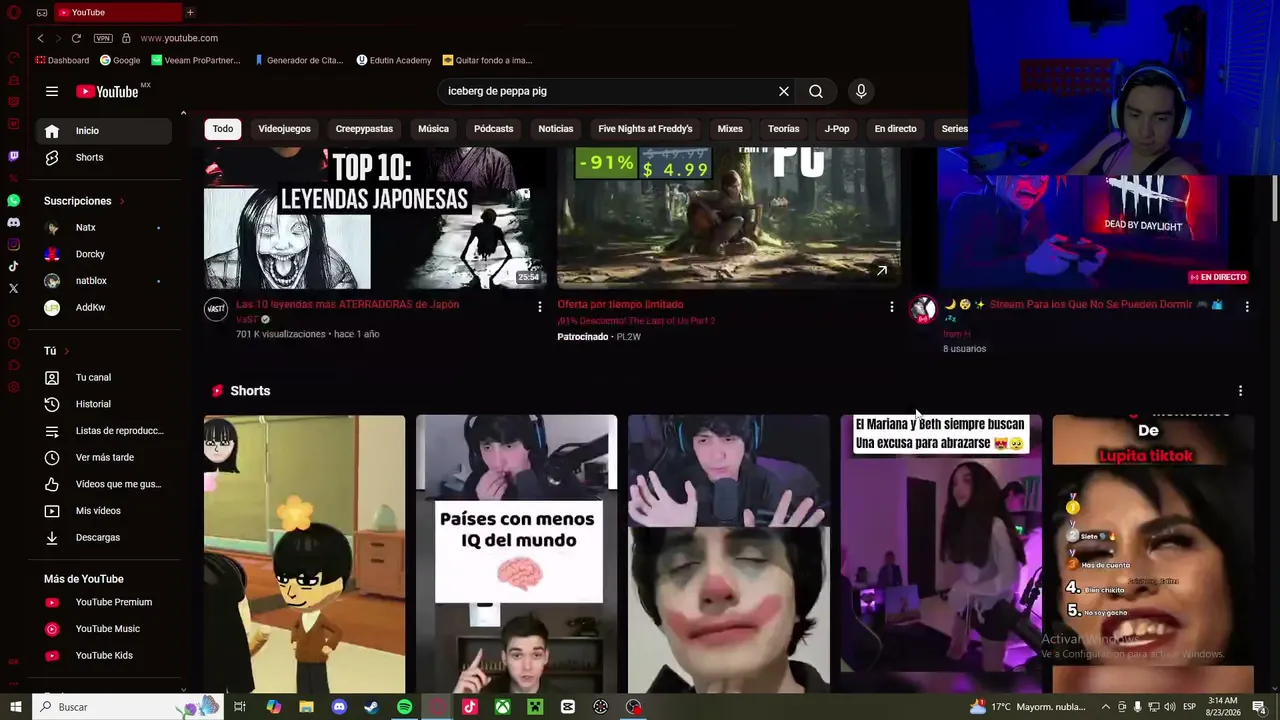Select the Five Nights at Freddy's chip
This screenshot has width=1280, height=720.
pyautogui.click(x=645, y=129)
